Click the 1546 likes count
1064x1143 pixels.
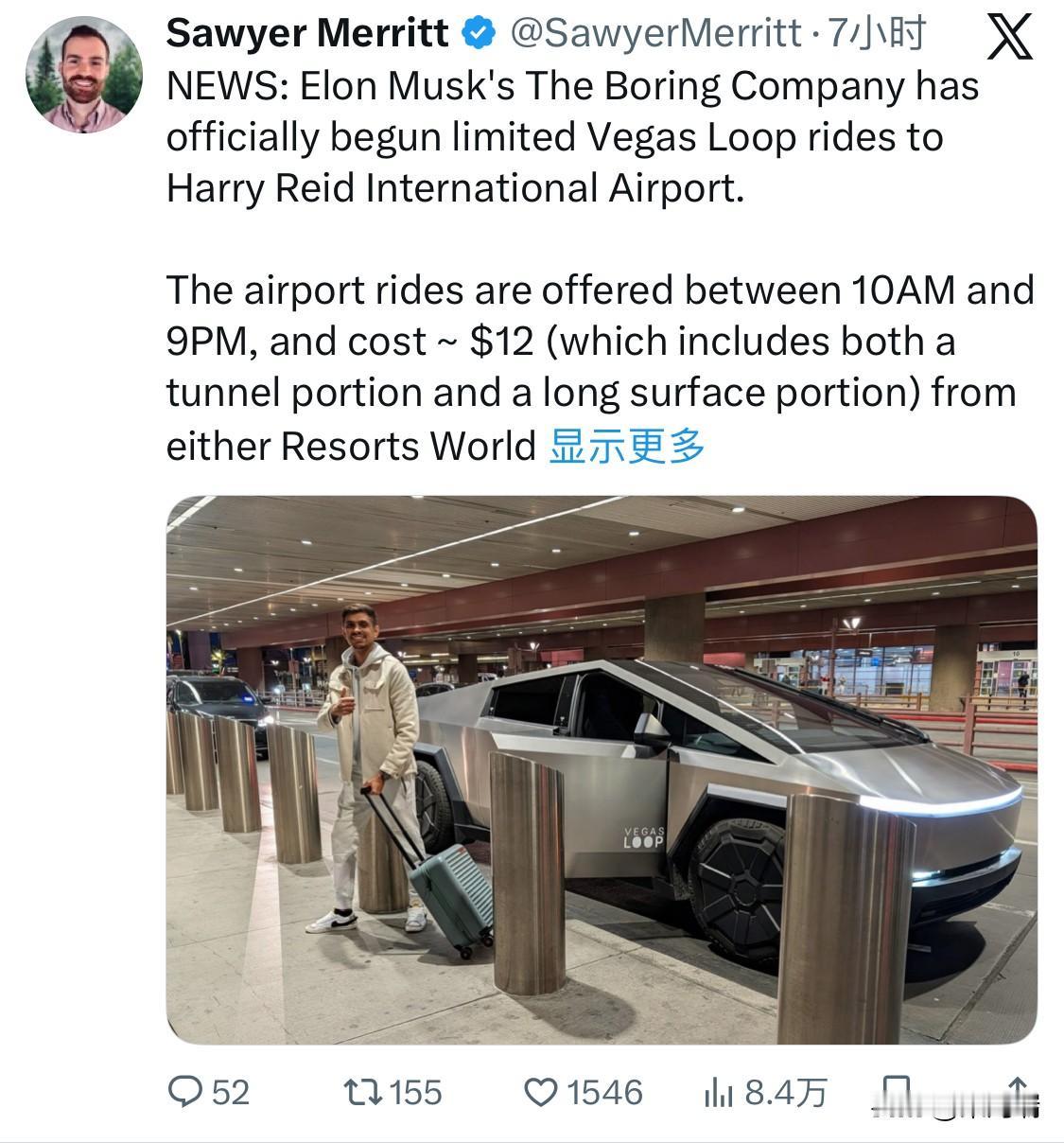(604, 1093)
